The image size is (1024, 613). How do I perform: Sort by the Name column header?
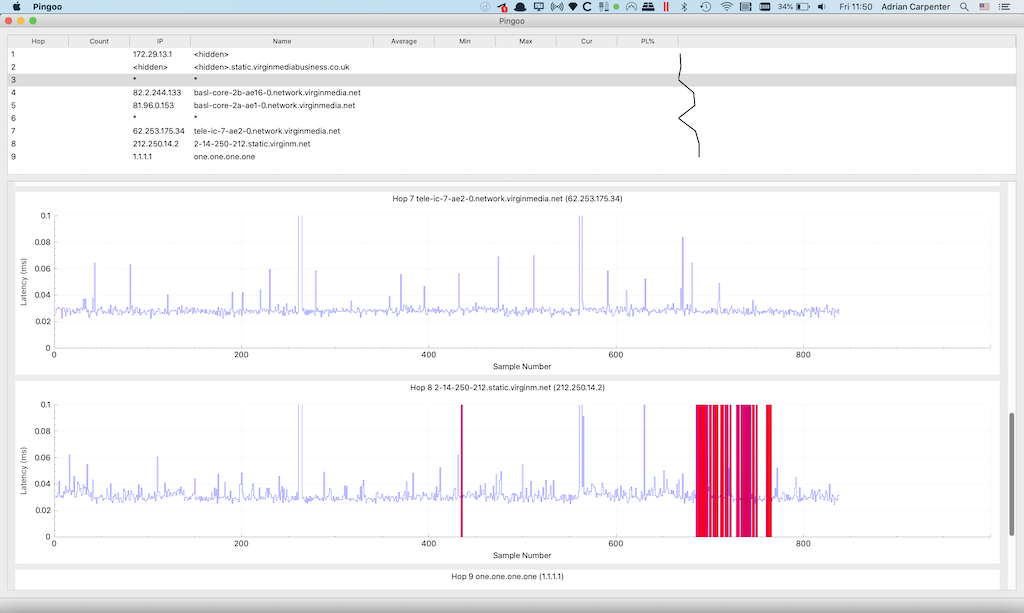coord(281,41)
